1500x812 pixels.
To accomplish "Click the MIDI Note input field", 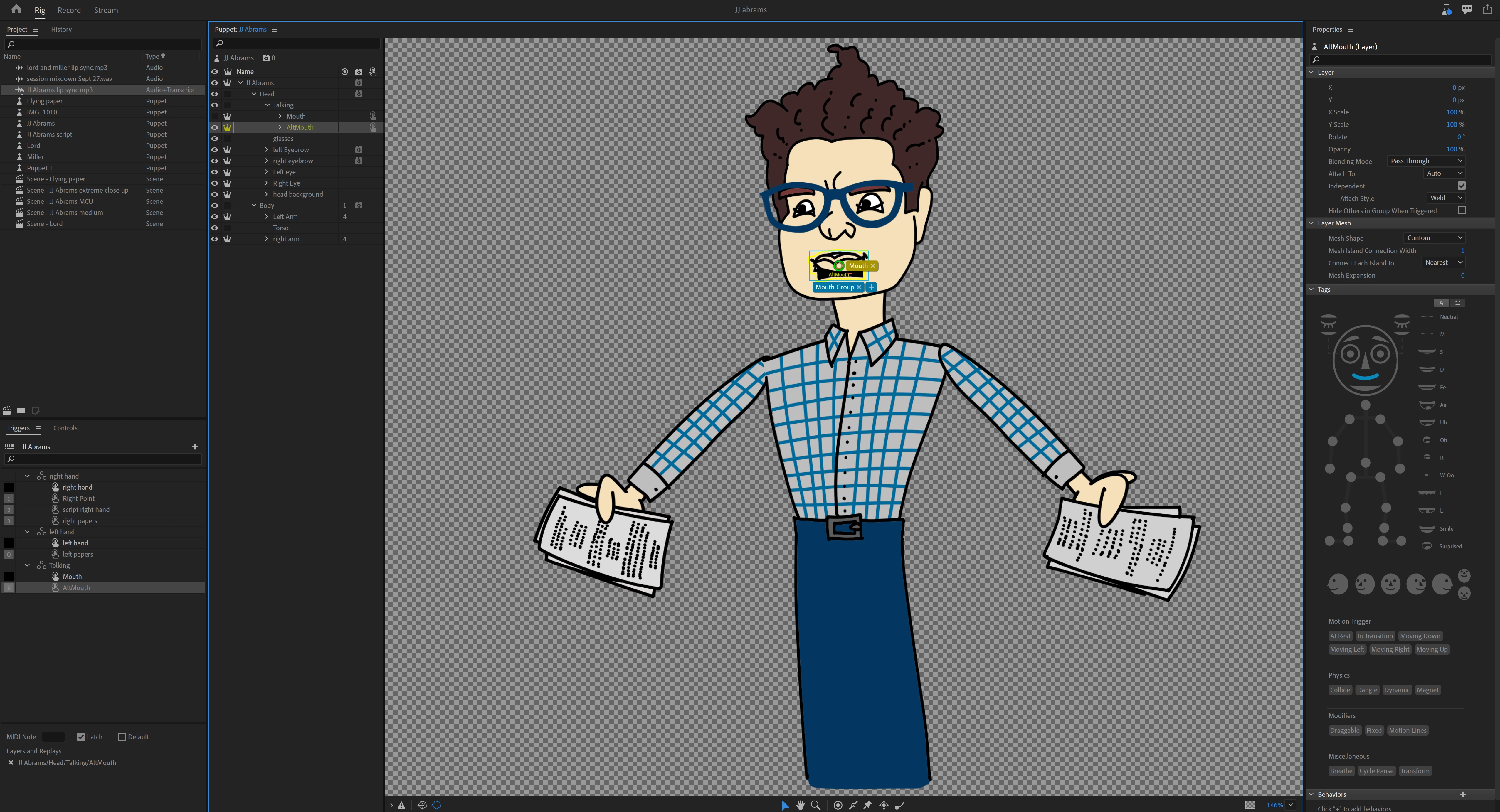I will (x=53, y=737).
